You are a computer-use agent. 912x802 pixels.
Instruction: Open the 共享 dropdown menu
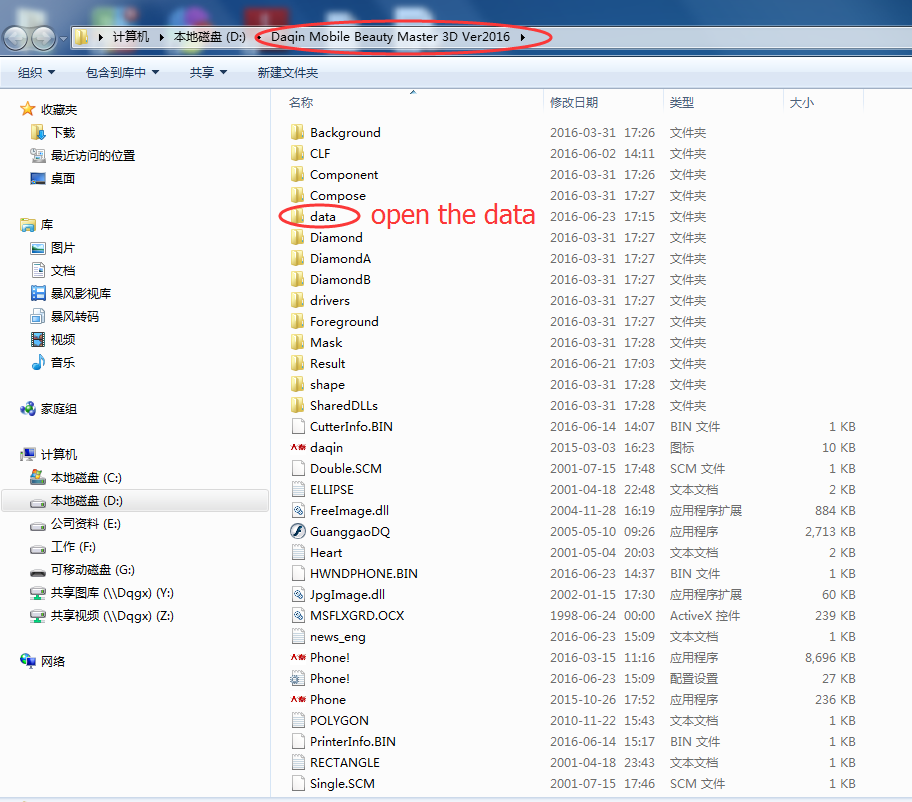208,73
